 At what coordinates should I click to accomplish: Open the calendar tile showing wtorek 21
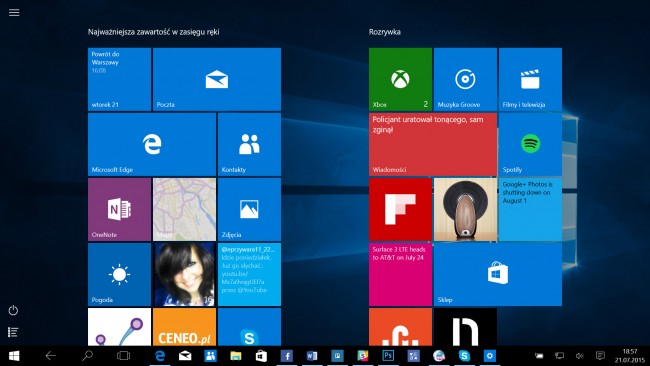click(x=119, y=79)
